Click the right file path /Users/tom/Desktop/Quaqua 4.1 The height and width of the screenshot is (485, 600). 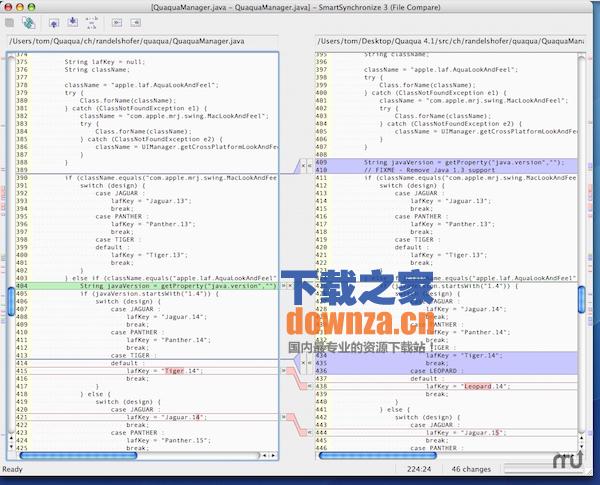pos(451,41)
